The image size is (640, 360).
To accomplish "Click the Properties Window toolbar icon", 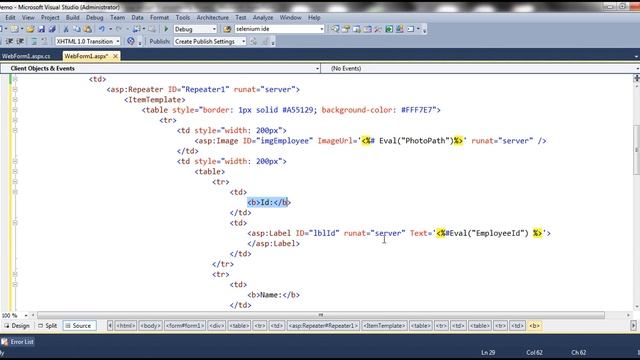I will 346,29.
